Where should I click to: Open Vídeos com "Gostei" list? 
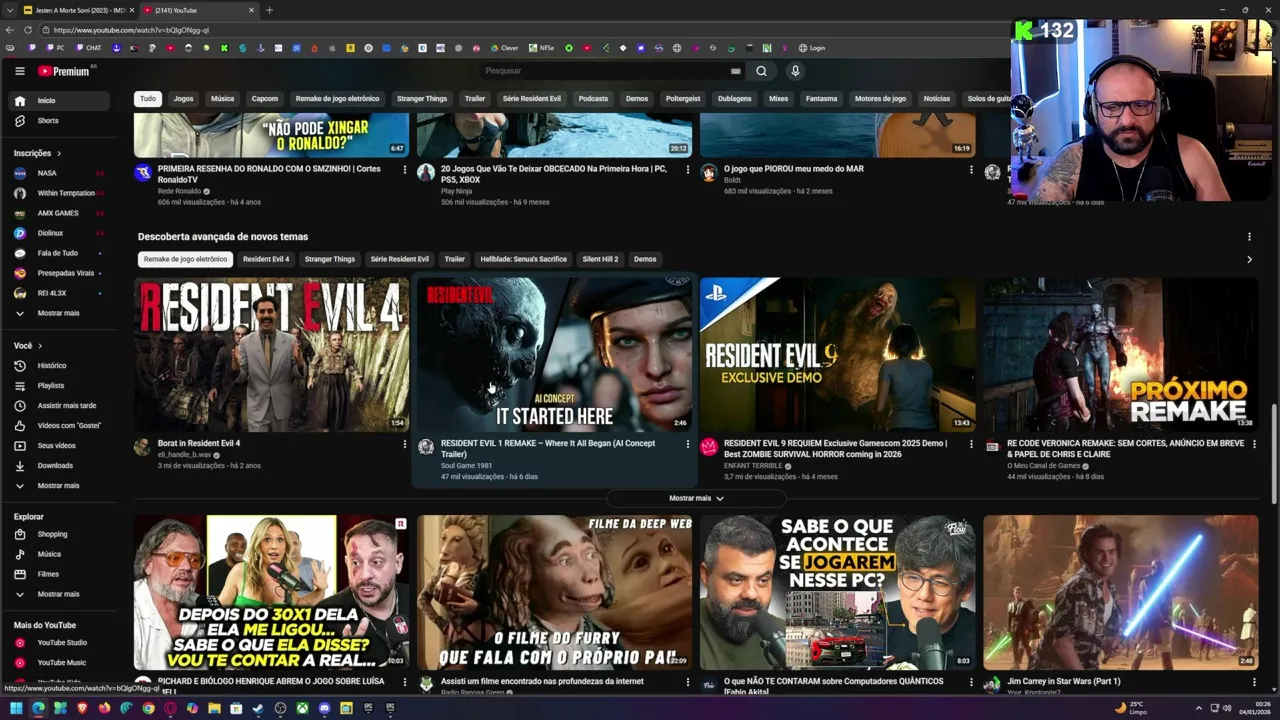pyautogui.click(x=60, y=425)
